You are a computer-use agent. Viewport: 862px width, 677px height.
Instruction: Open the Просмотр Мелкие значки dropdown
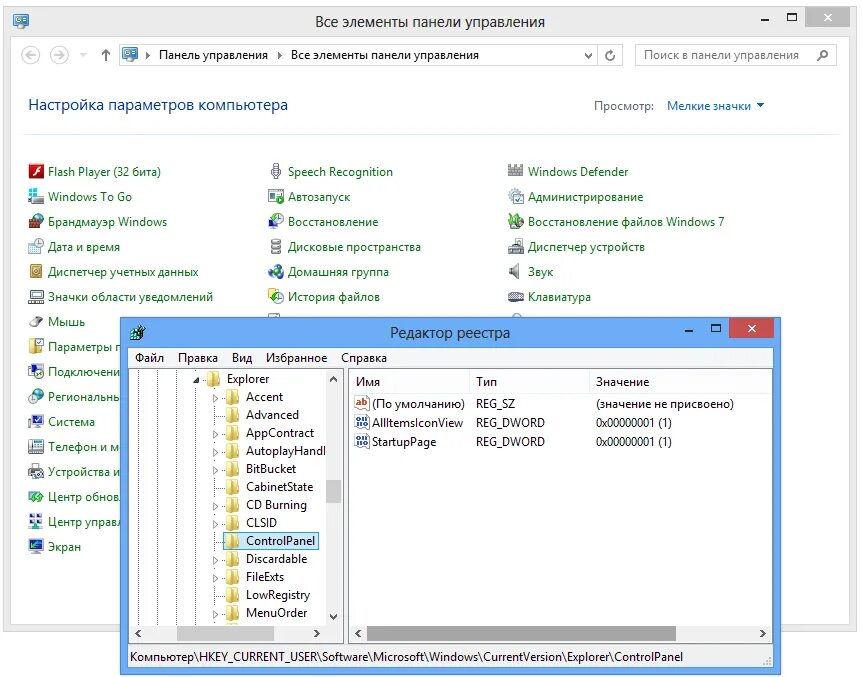715,106
